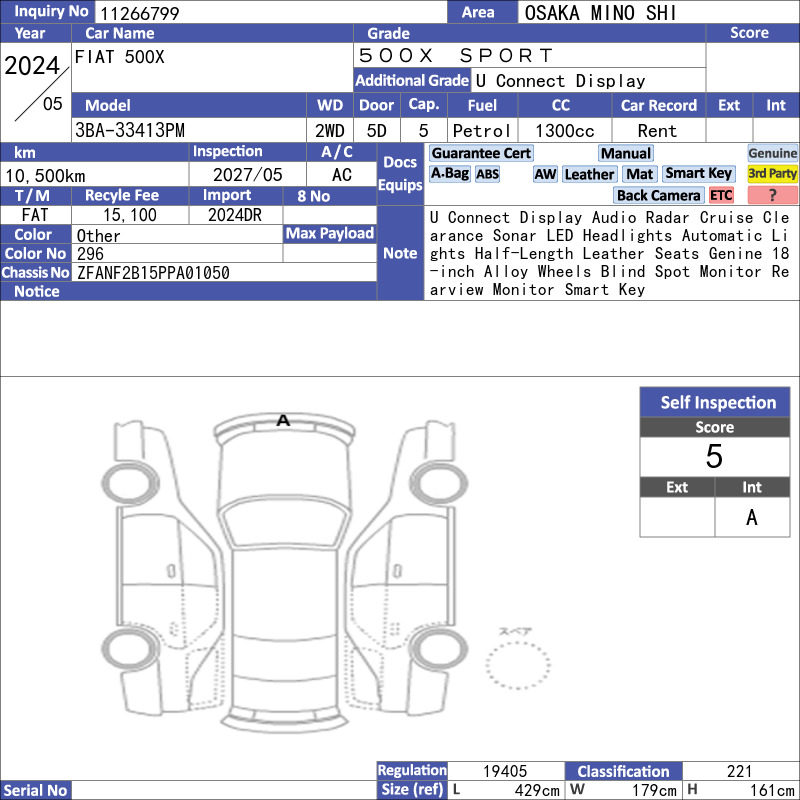Select the A-Bag equipment badge
800x800 pixels.
click(449, 174)
